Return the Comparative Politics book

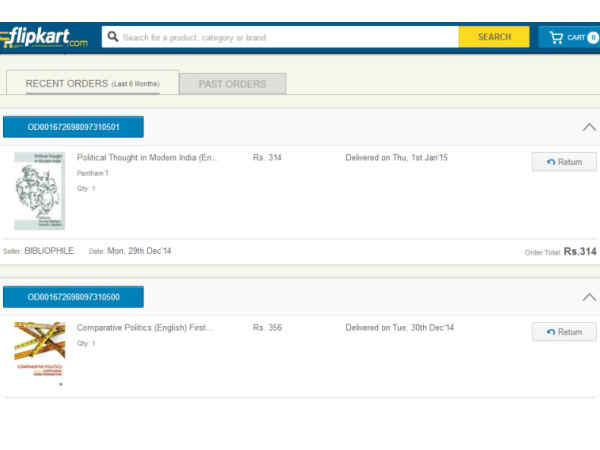(x=564, y=332)
